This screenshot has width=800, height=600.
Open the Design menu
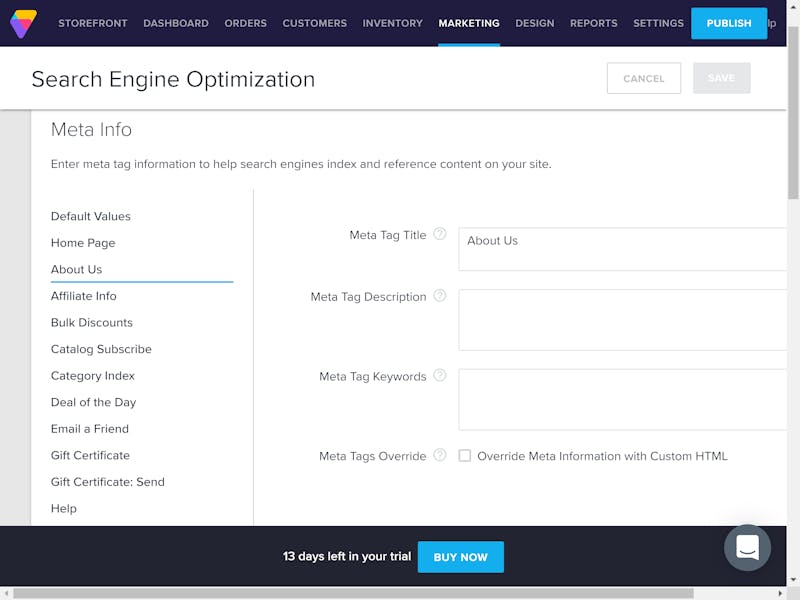(x=535, y=23)
